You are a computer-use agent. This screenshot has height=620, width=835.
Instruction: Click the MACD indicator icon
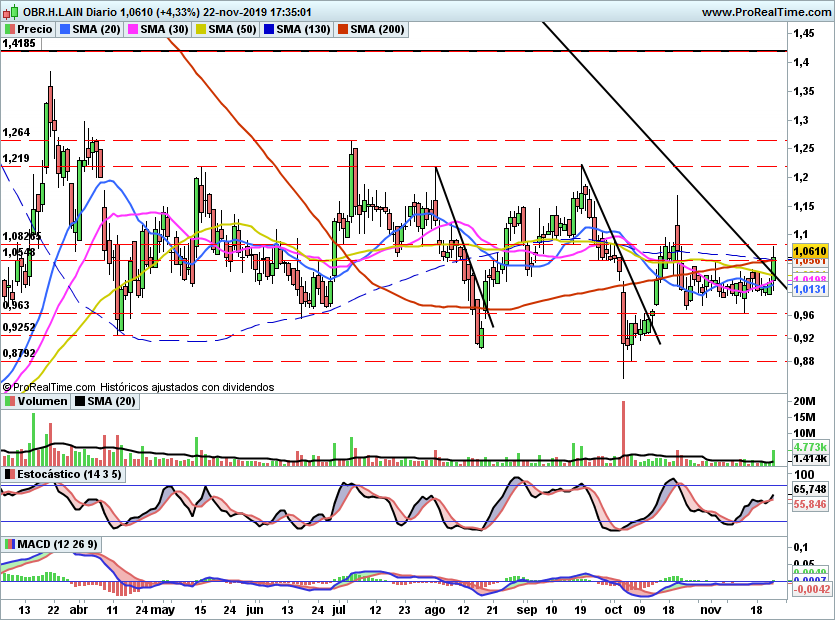point(9,544)
